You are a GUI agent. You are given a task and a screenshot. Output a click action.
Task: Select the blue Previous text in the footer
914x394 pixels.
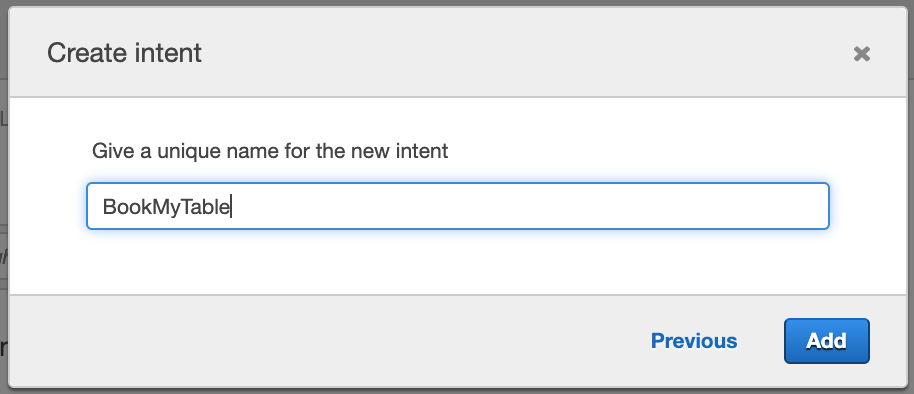(694, 341)
